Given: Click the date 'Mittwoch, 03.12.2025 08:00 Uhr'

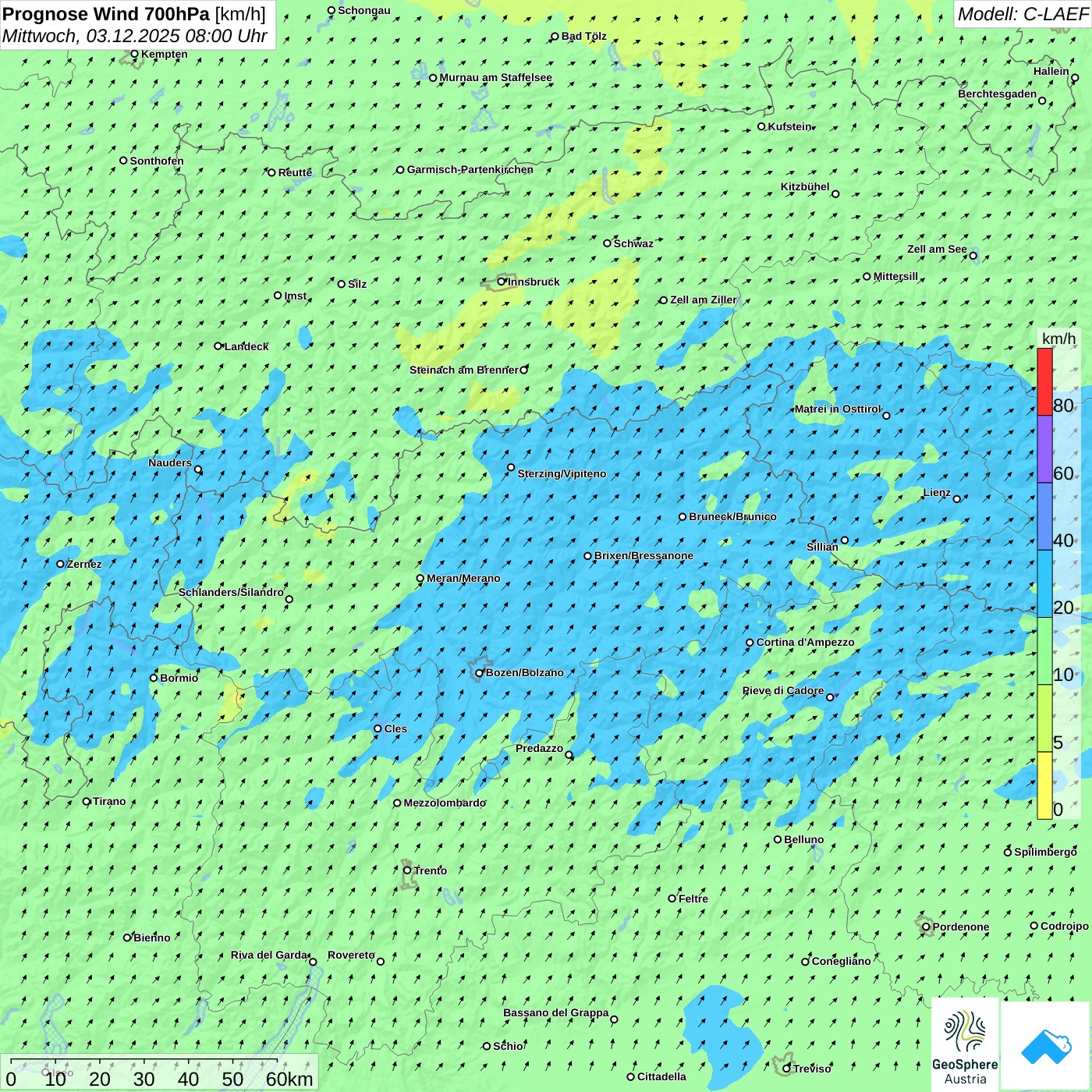Looking at the screenshot, I should coord(135,36).
